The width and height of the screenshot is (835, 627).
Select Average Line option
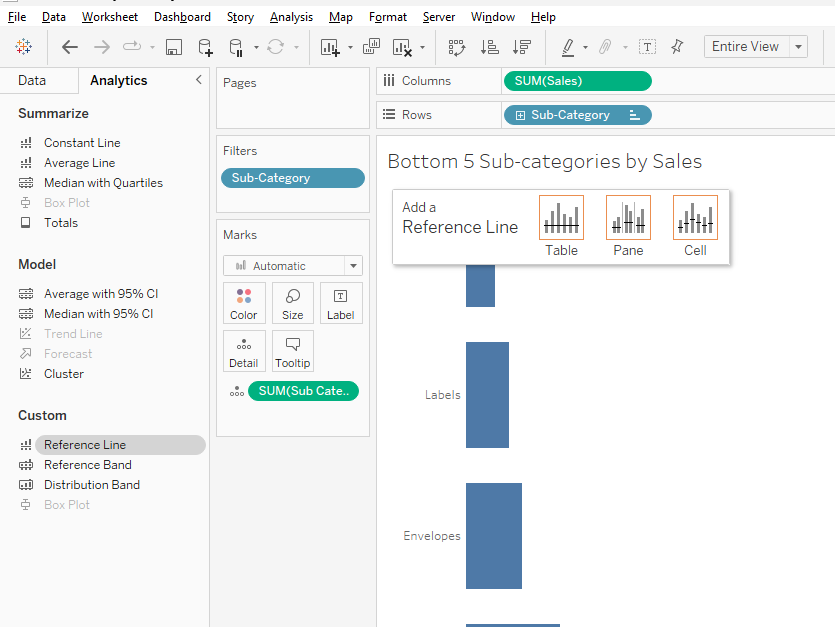tap(79, 163)
